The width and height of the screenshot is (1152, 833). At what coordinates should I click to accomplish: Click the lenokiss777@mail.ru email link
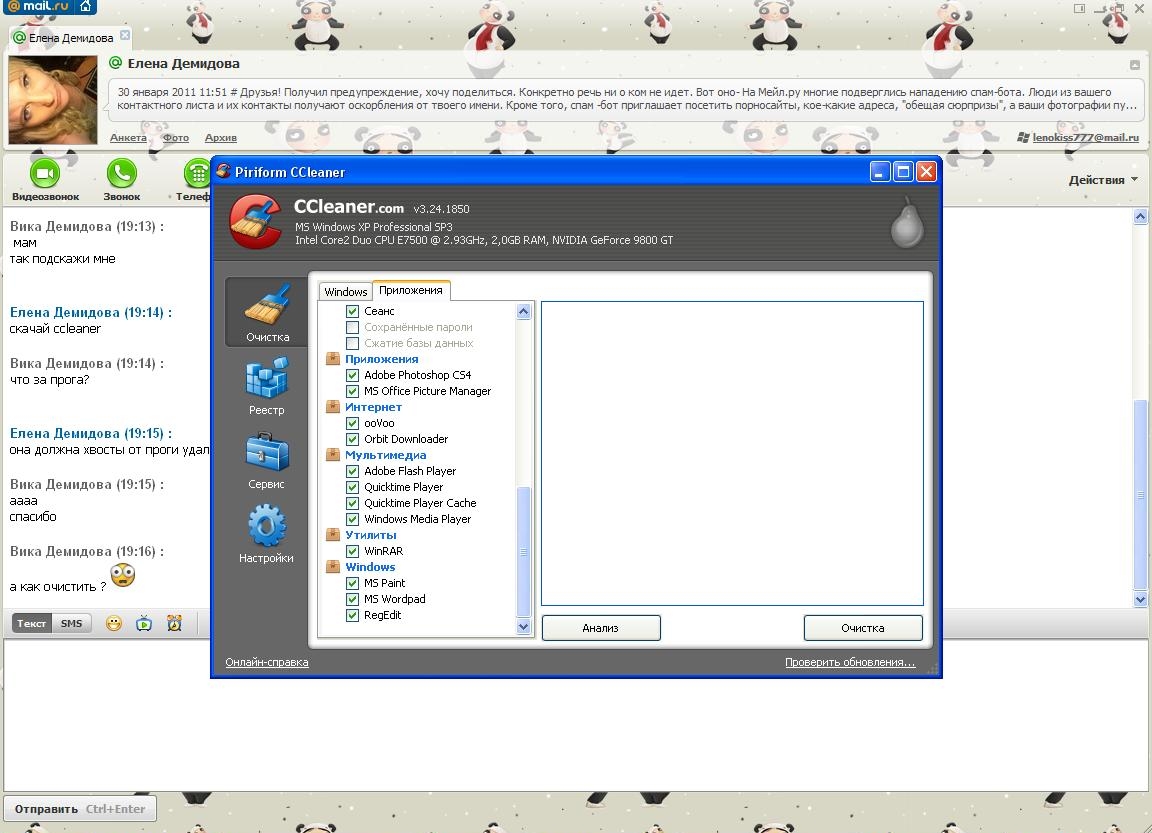1085,137
